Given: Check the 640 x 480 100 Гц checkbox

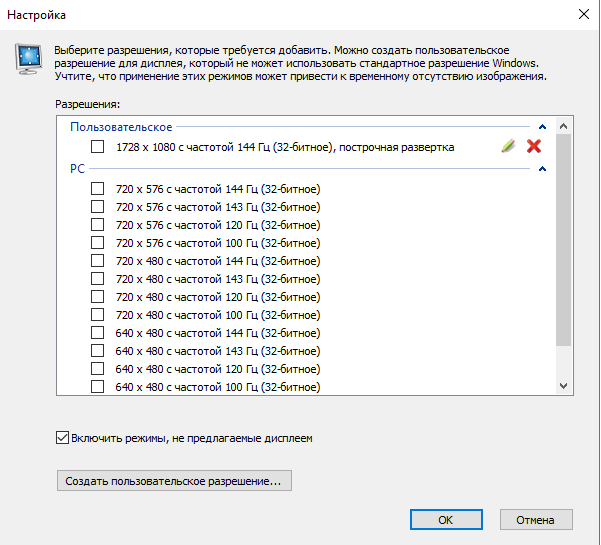Looking at the screenshot, I should pos(97,387).
